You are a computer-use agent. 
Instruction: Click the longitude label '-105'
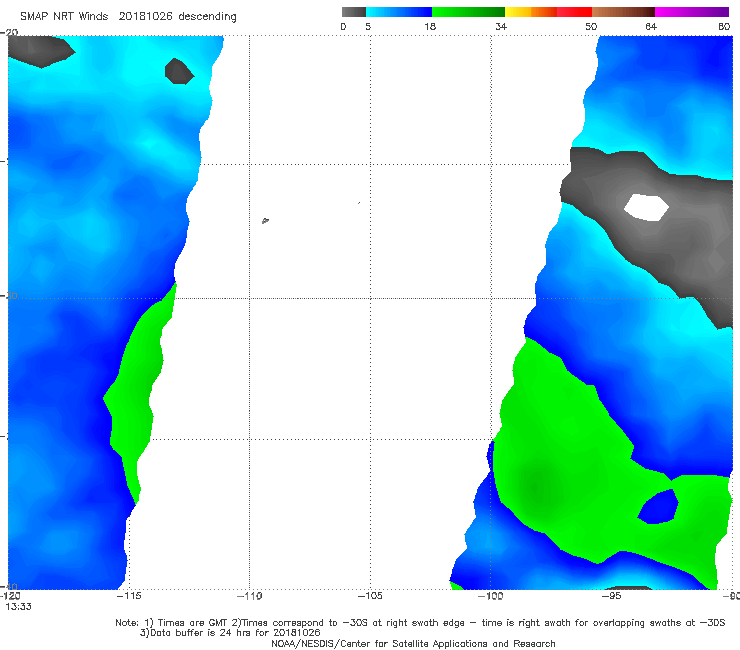click(370, 596)
